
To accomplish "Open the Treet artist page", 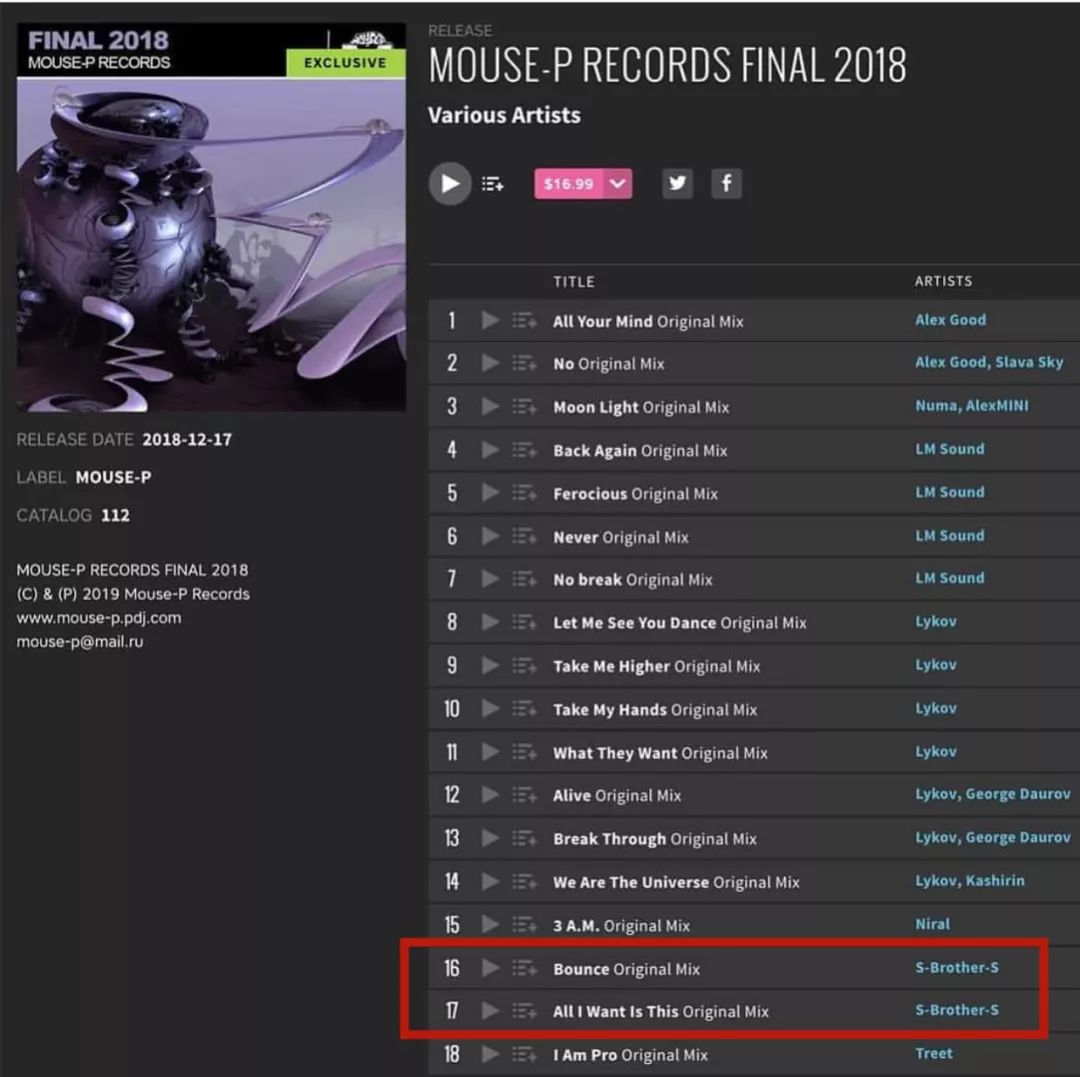I will coord(934,1053).
